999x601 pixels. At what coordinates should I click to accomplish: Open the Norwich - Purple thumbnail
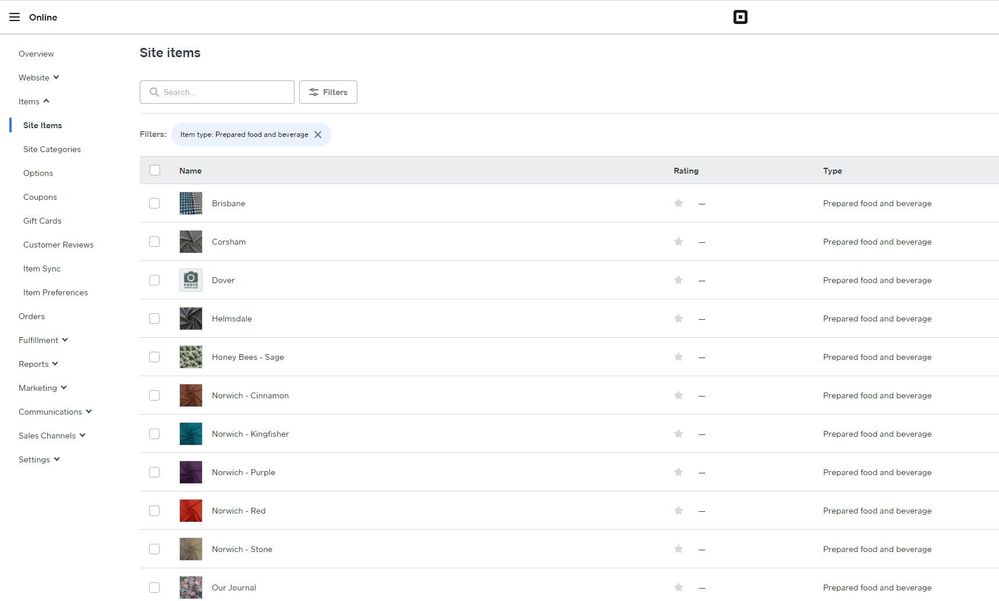[x=190, y=472]
